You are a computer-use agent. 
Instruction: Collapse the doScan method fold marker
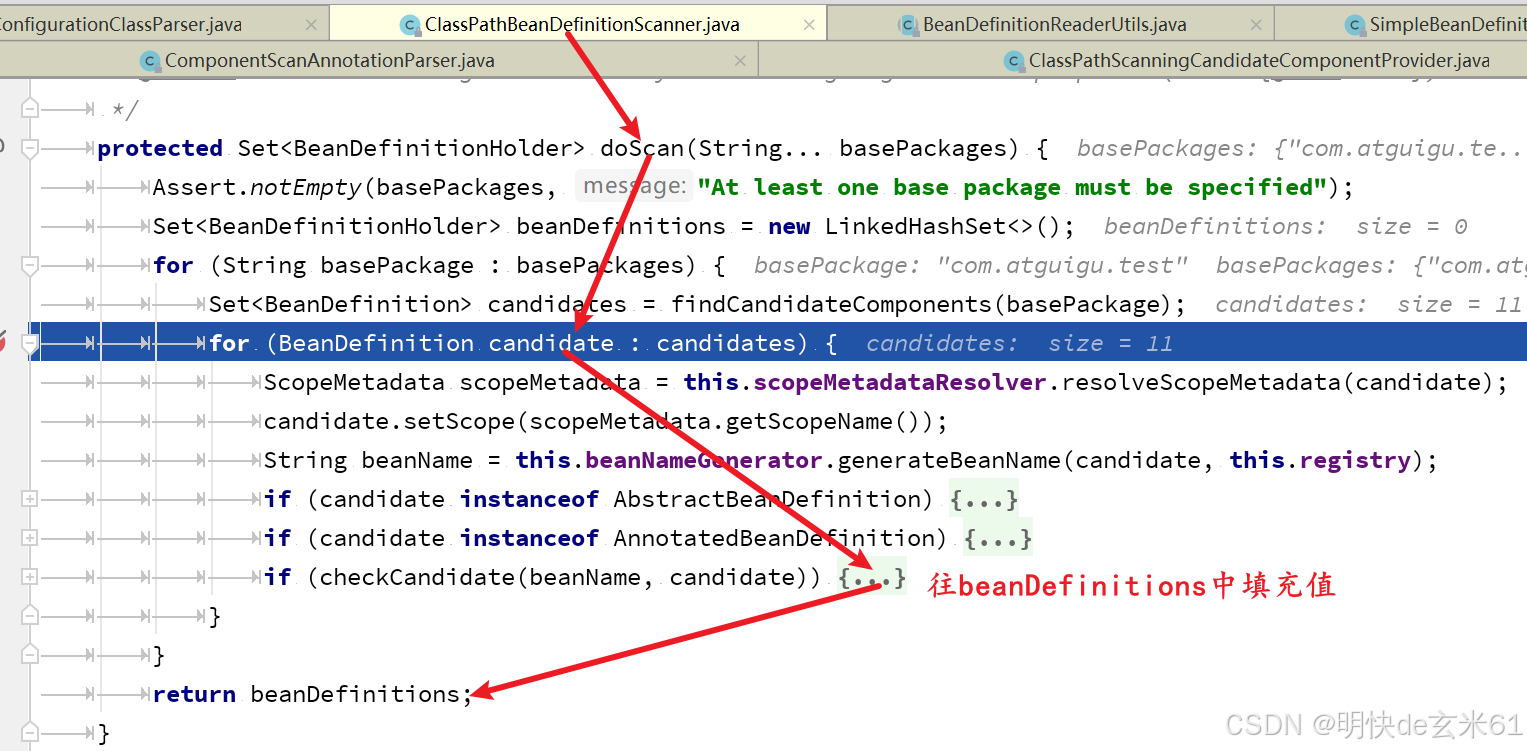(30, 148)
